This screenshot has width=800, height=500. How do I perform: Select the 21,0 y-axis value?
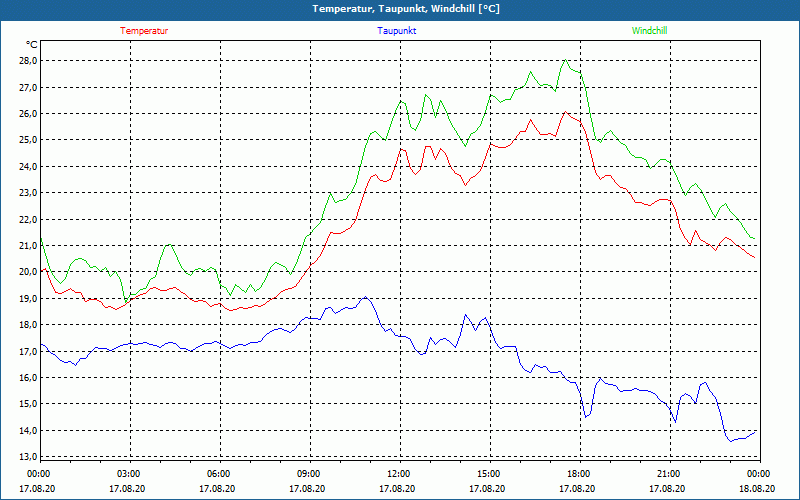tap(28, 245)
